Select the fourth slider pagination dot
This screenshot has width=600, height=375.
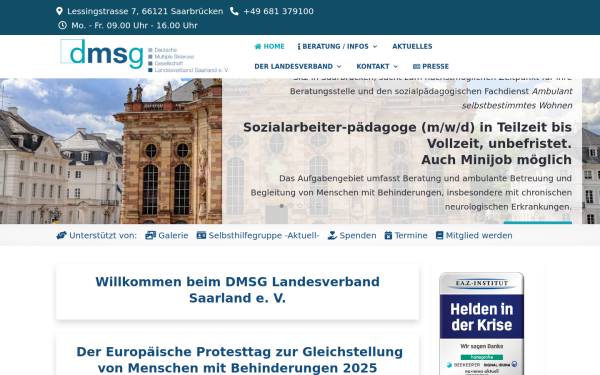coord(309,206)
